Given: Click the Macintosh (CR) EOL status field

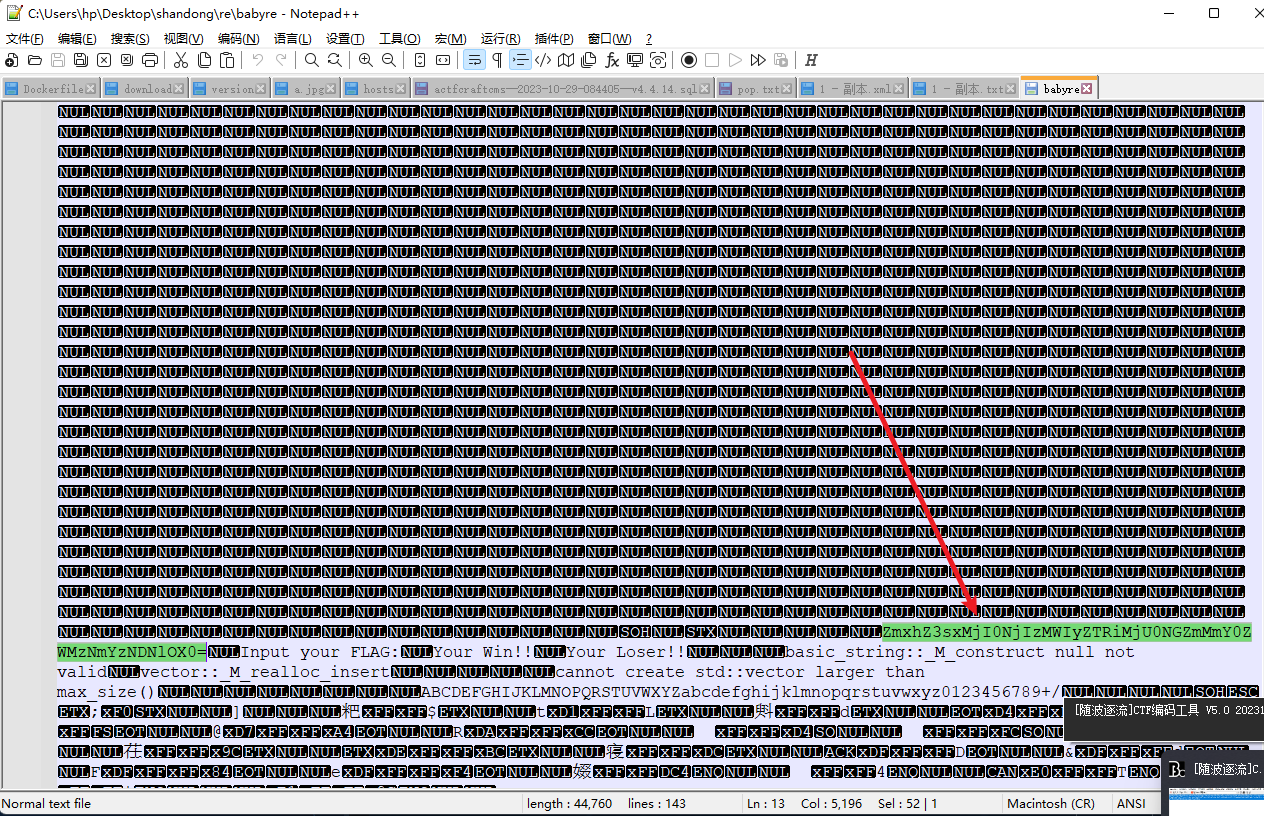Looking at the screenshot, I should [1053, 804].
